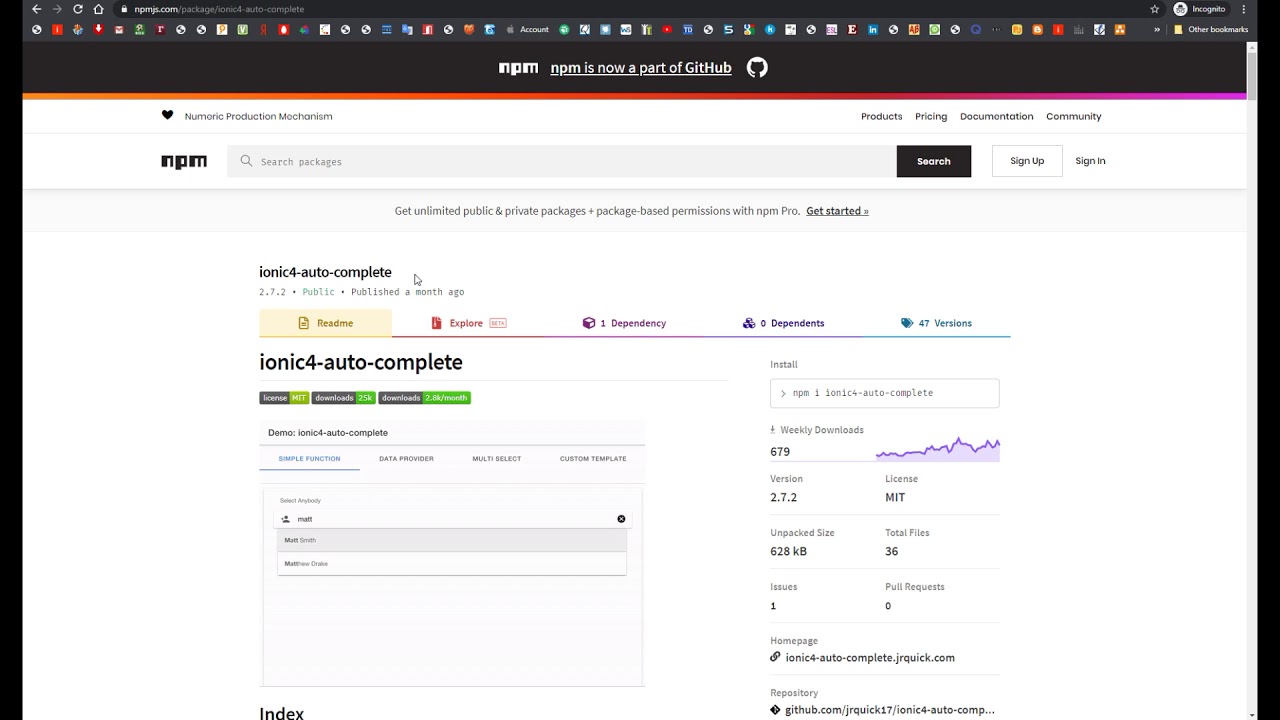Open homepage link ionic4-auto-complete.jrquick.com
The width and height of the screenshot is (1280, 720).
point(870,658)
